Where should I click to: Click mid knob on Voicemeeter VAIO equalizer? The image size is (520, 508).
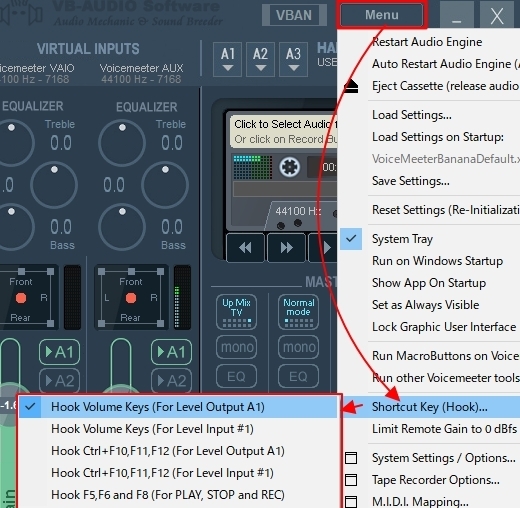click(x=54, y=185)
